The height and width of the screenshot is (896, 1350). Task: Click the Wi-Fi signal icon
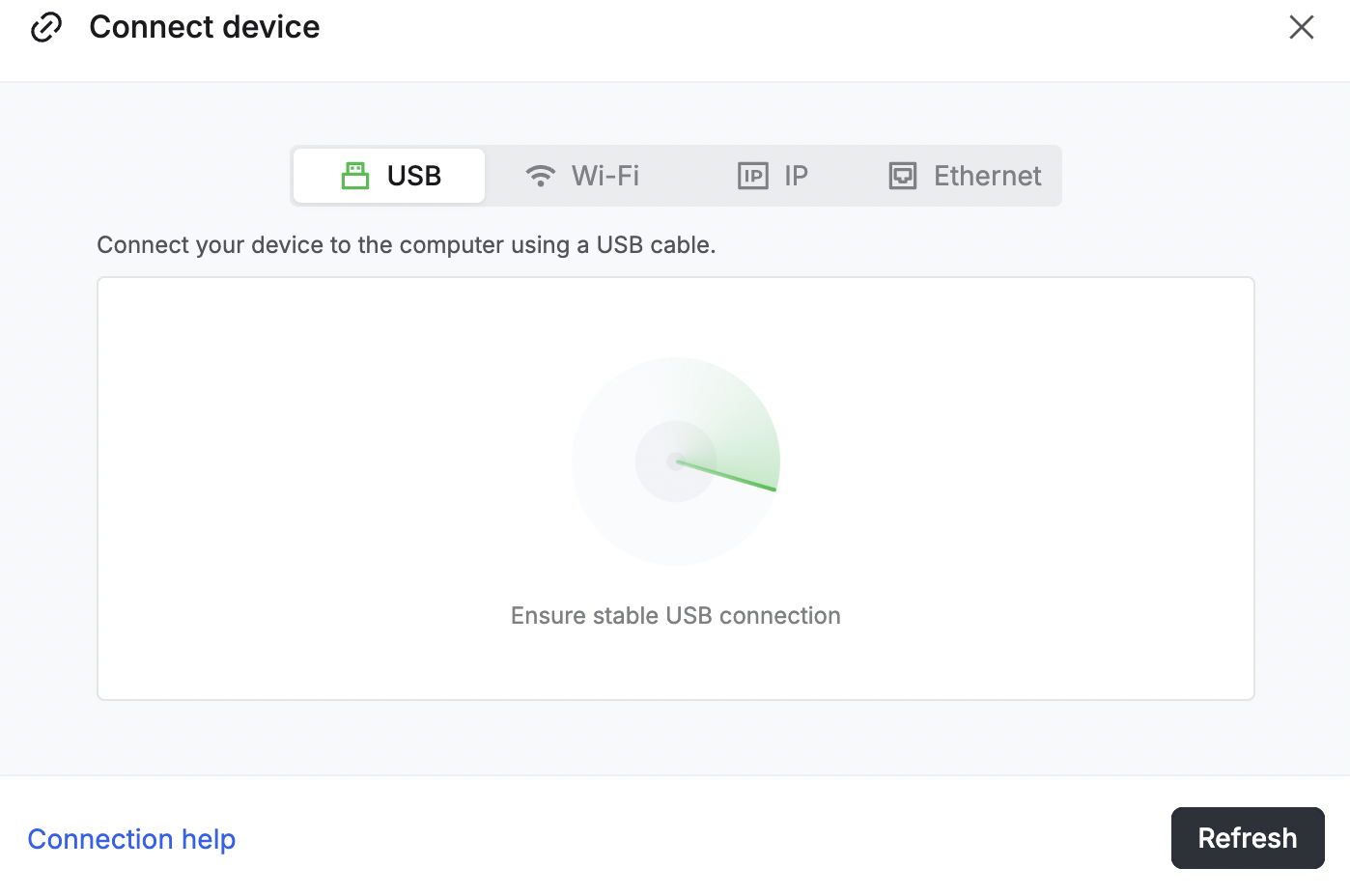541,176
